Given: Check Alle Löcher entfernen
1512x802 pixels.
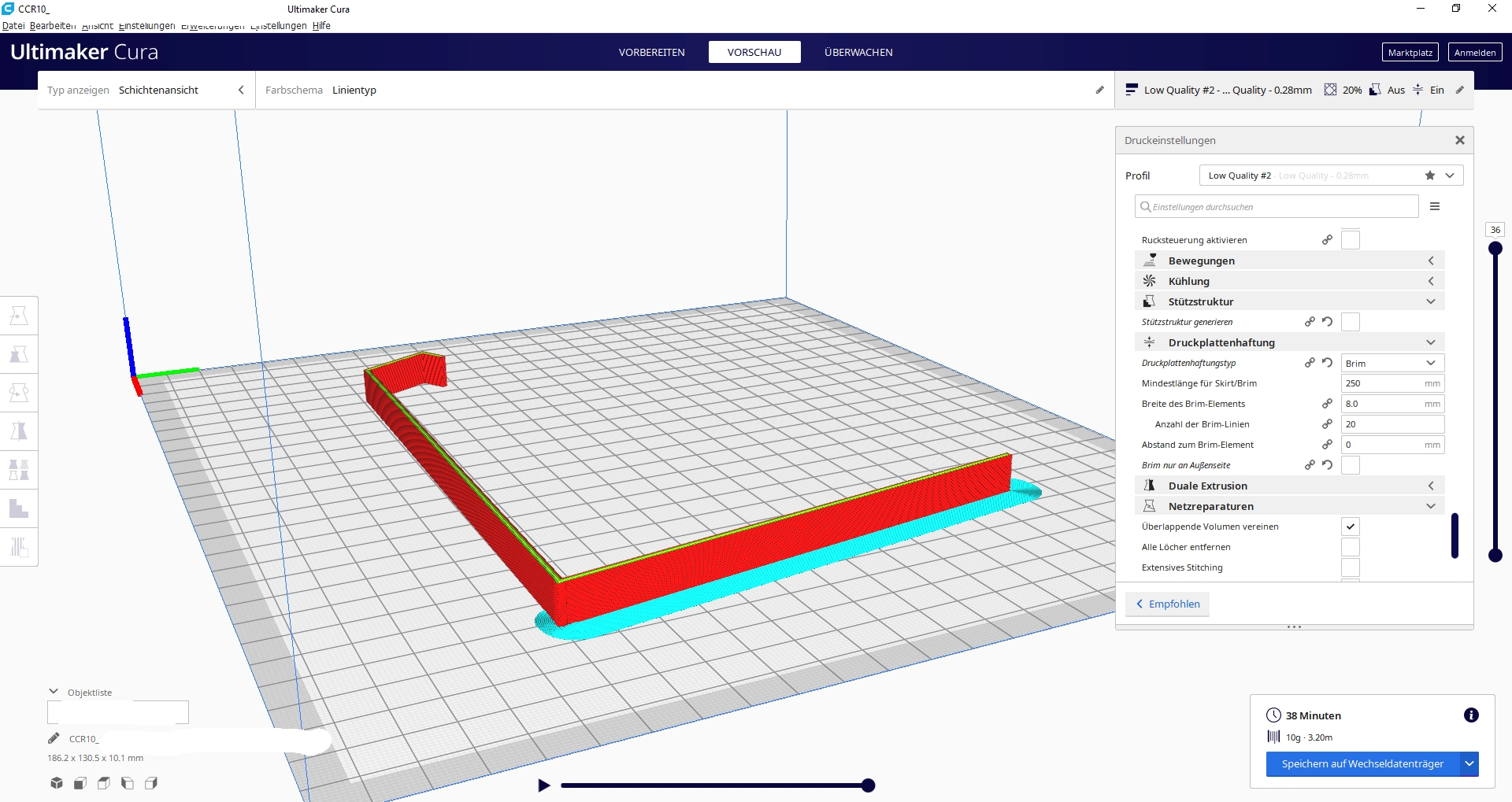Looking at the screenshot, I should coord(1351,546).
